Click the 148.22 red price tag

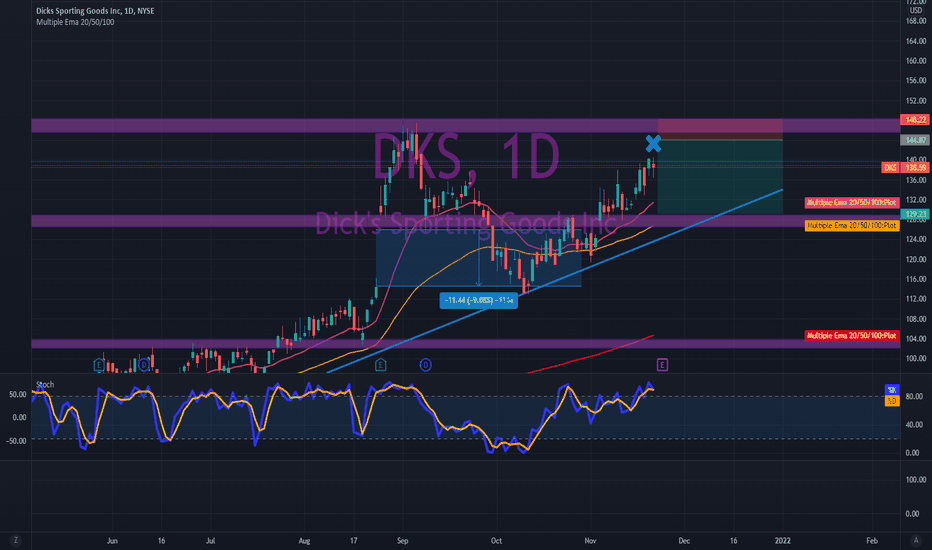915,120
